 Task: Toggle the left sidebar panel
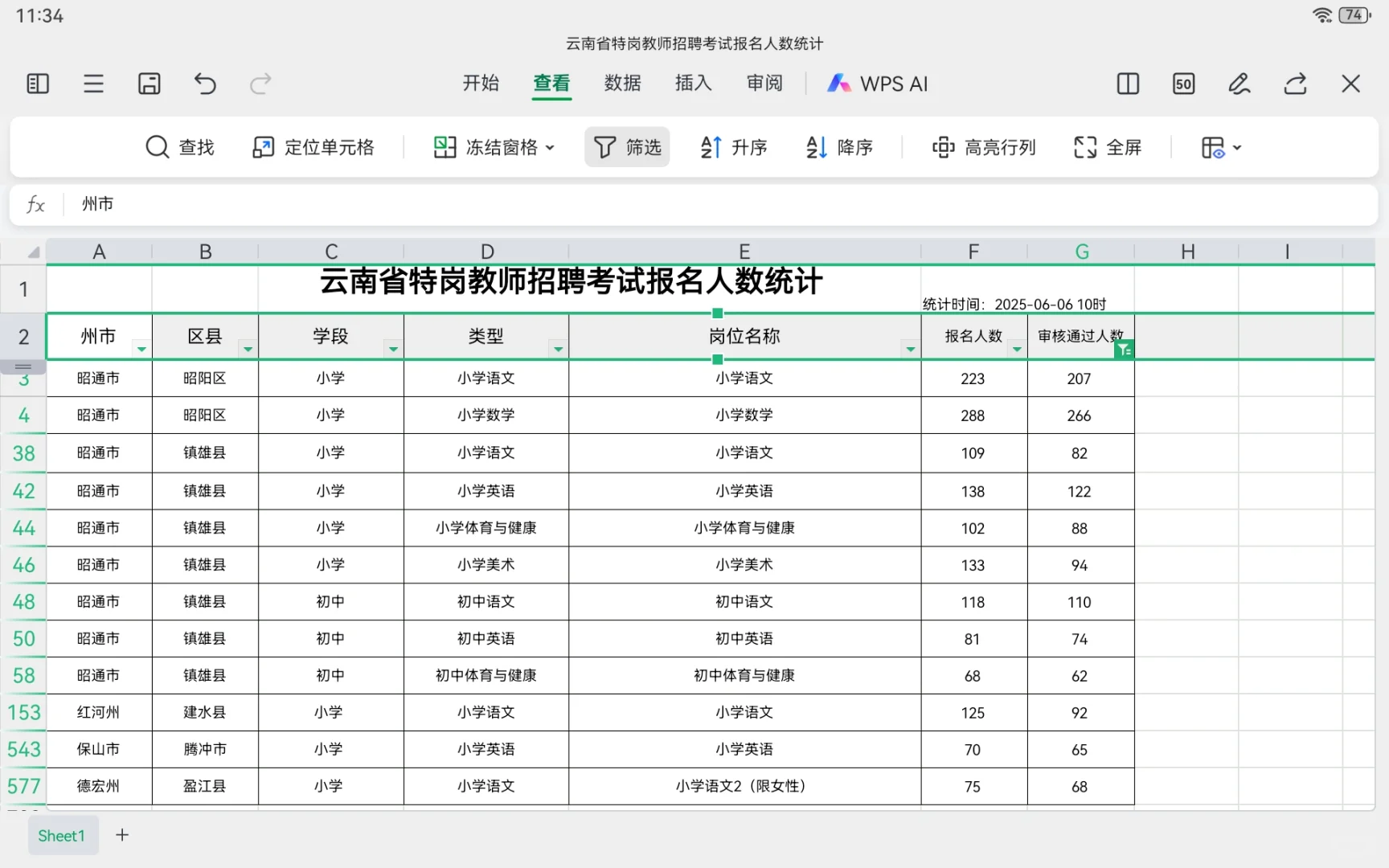[x=37, y=84]
